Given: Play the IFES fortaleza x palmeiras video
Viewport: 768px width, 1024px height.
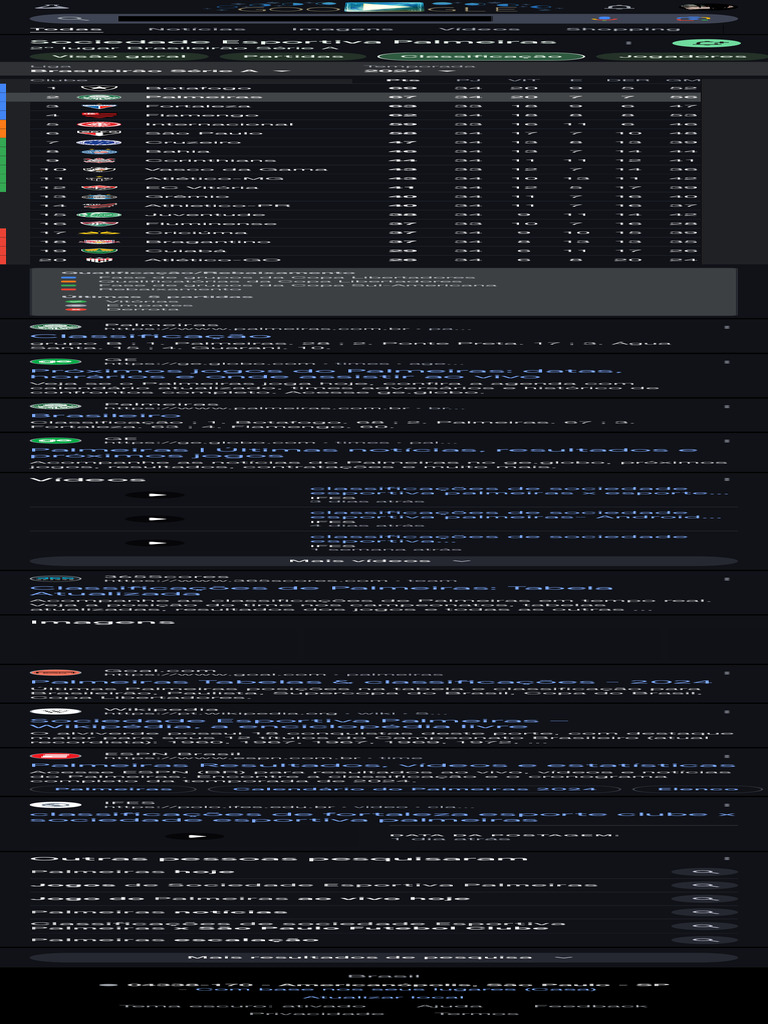Looking at the screenshot, I should [x=195, y=836].
